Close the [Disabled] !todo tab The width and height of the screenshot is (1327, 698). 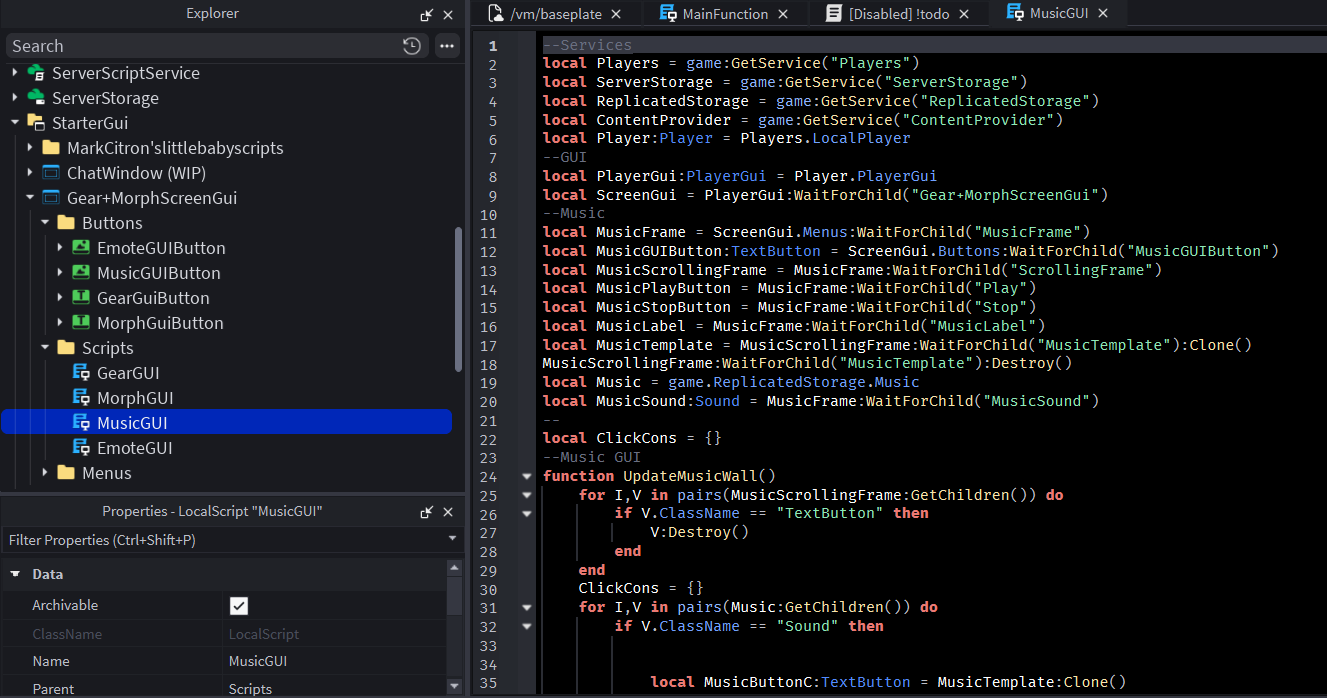tap(962, 14)
